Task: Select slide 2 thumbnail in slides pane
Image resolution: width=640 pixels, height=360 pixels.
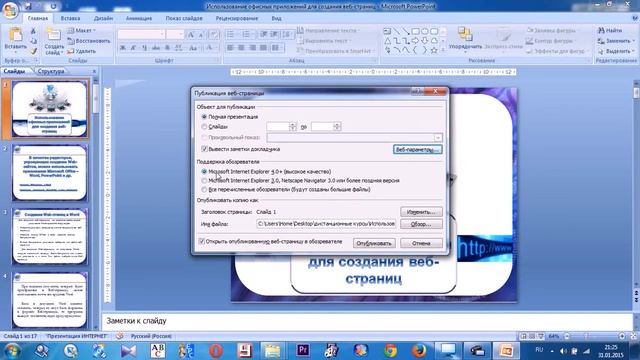Action: [49, 173]
